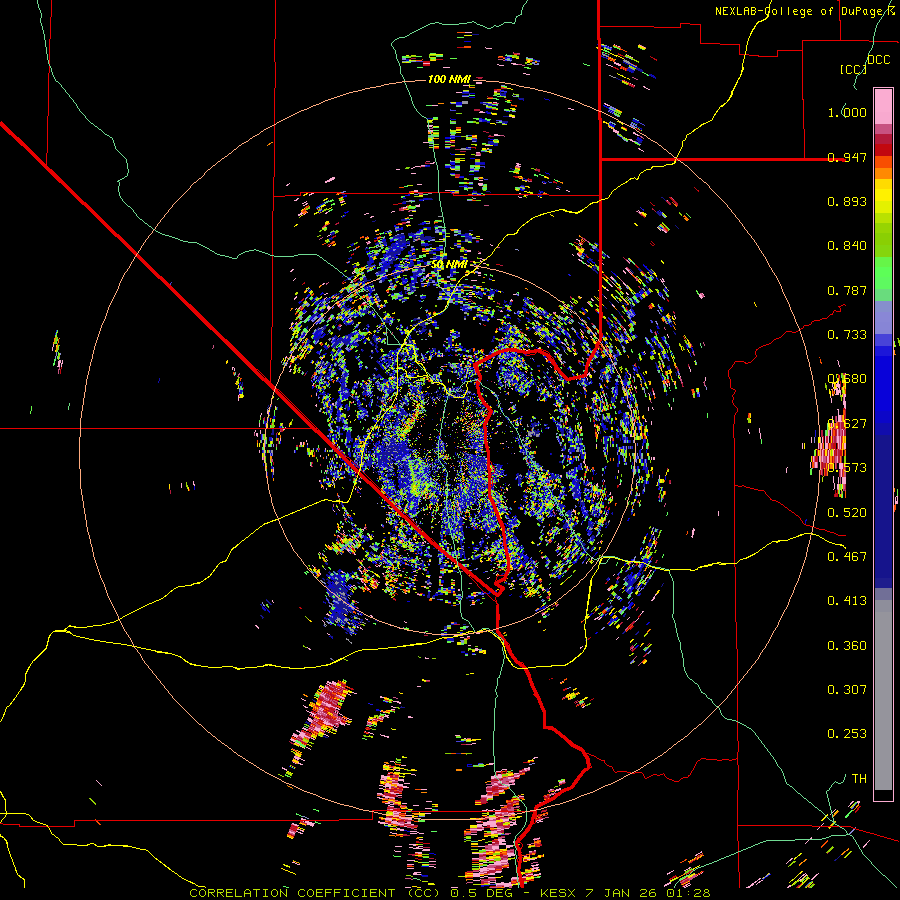Pick the pink top segment of color bar
Image resolution: width=900 pixels, height=900 pixels.
coord(883,106)
